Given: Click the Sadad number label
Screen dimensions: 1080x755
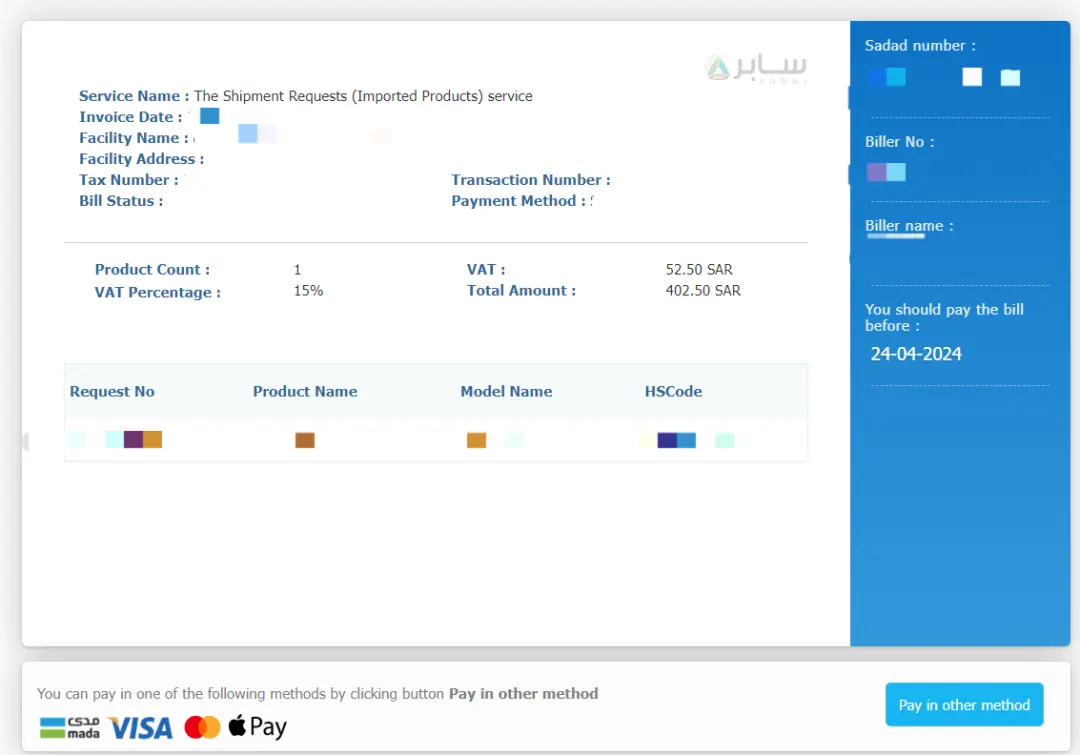Looking at the screenshot, I should click(920, 45).
